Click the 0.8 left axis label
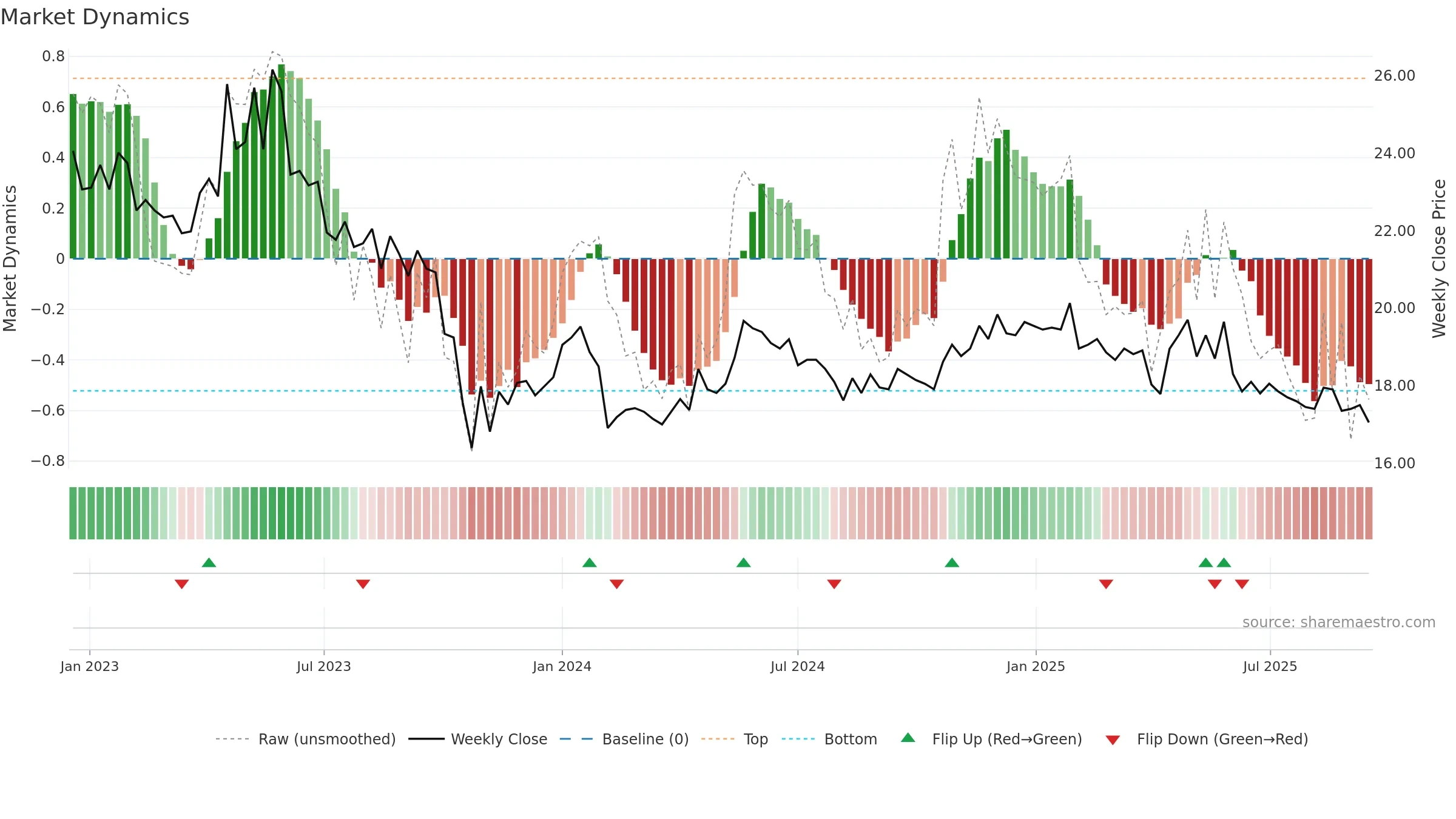The image size is (1456, 819). tap(53, 56)
